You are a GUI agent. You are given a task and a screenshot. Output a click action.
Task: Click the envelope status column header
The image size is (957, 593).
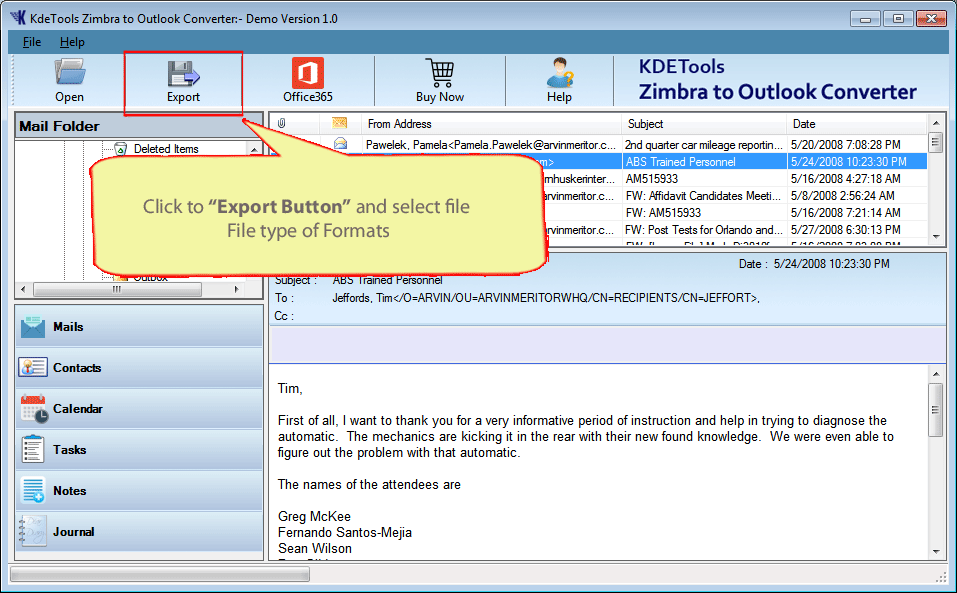[x=339, y=124]
